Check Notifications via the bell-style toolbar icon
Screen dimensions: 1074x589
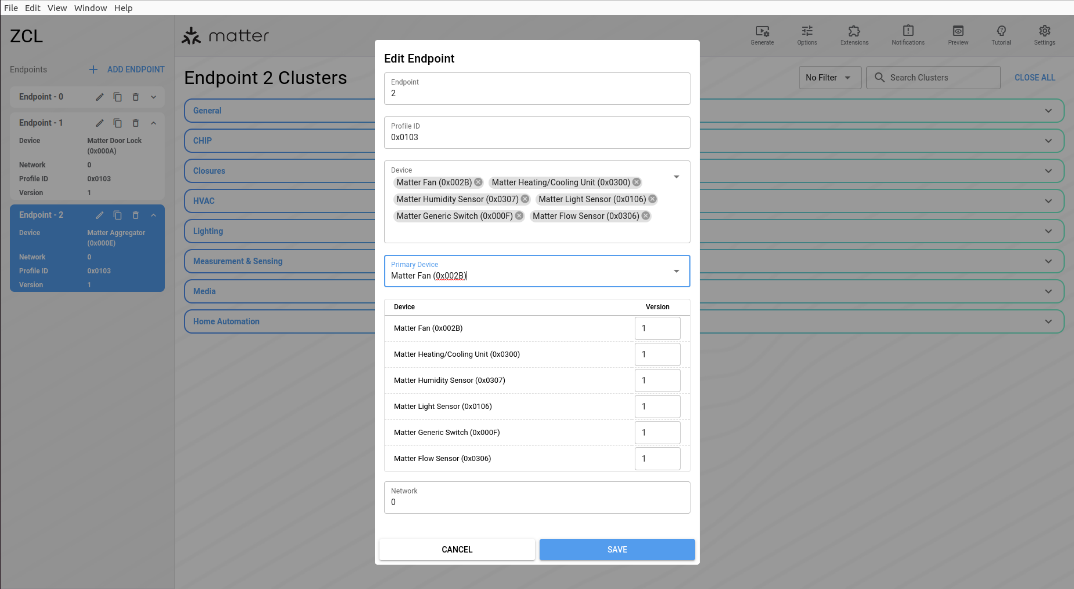pyautogui.click(x=907, y=33)
